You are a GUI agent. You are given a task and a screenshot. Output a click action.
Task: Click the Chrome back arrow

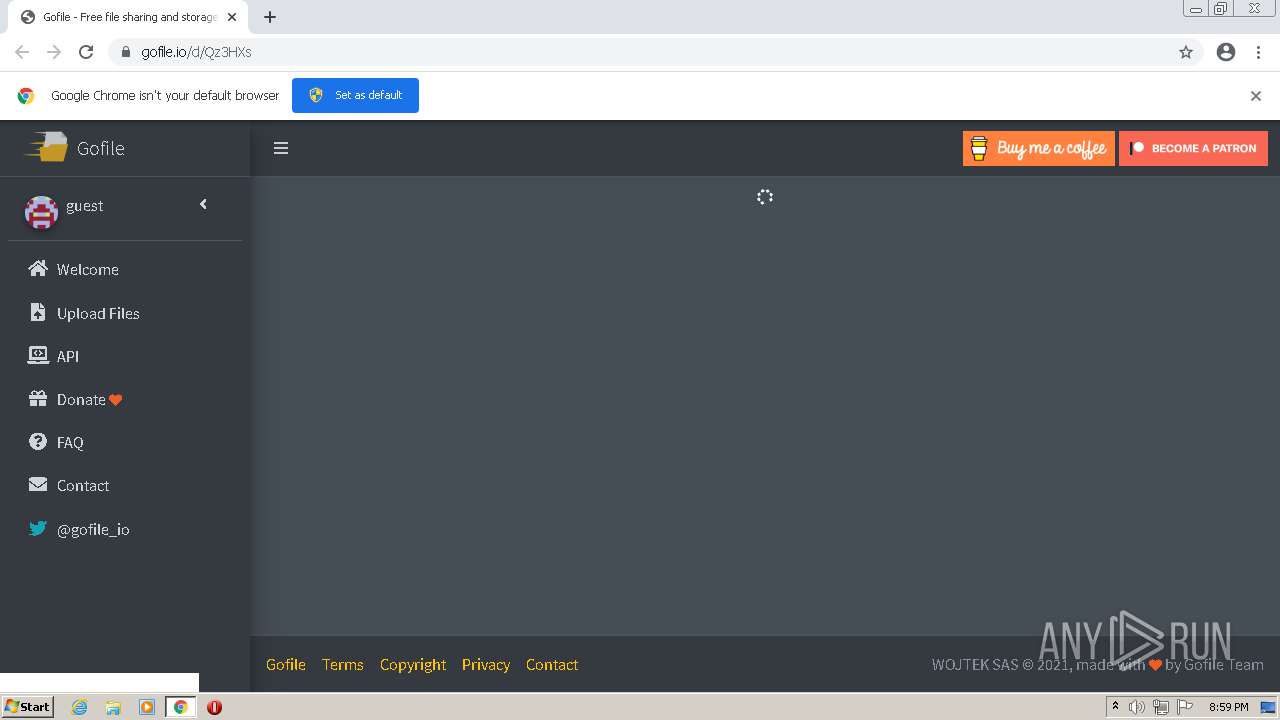(x=22, y=52)
